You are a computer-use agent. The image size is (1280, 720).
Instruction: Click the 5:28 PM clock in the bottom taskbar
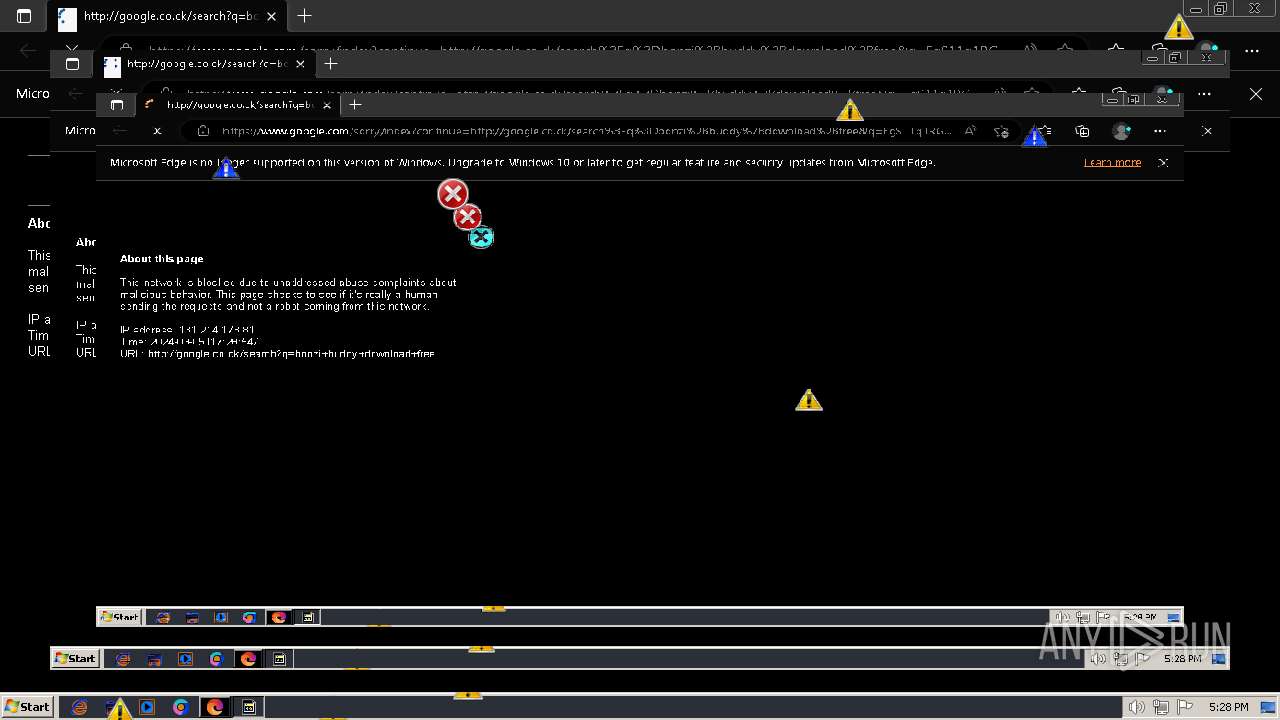coord(1228,707)
